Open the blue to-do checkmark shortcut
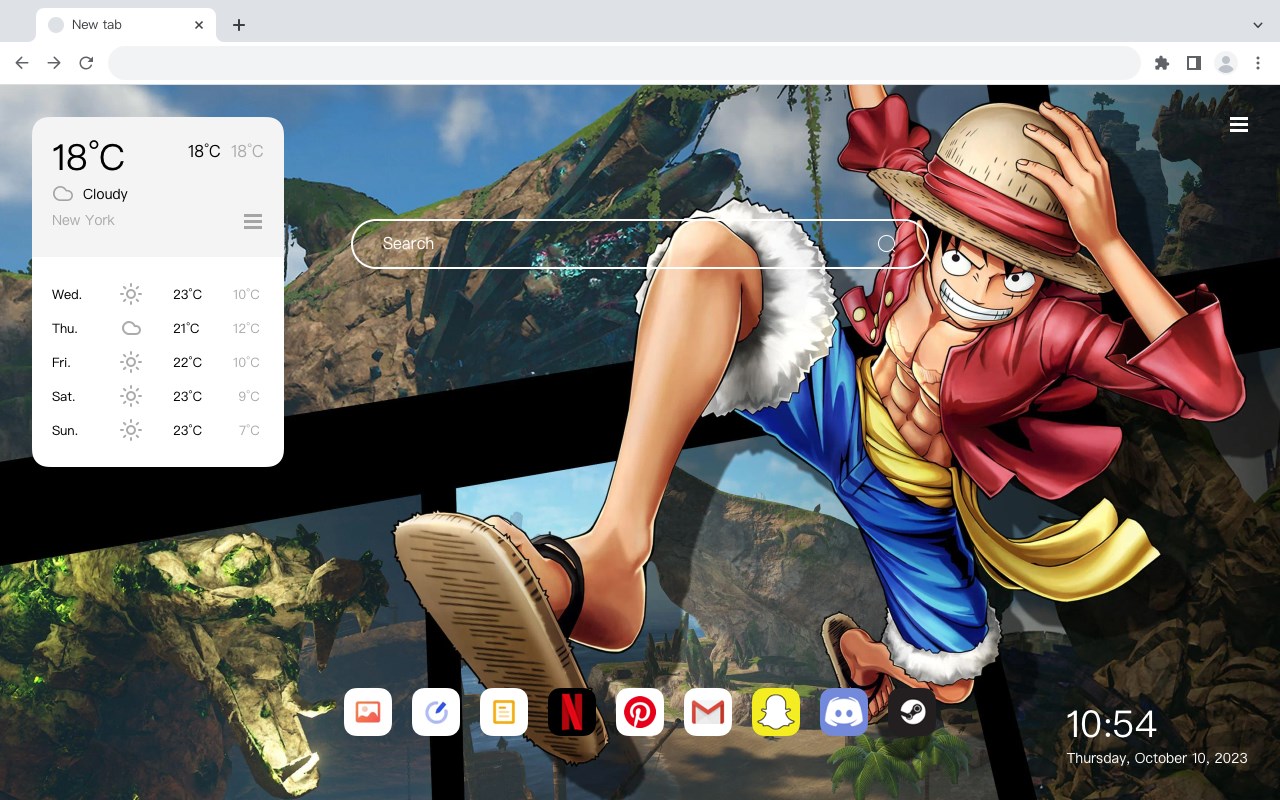This screenshot has width=1280, height=800. click(436, 712)
